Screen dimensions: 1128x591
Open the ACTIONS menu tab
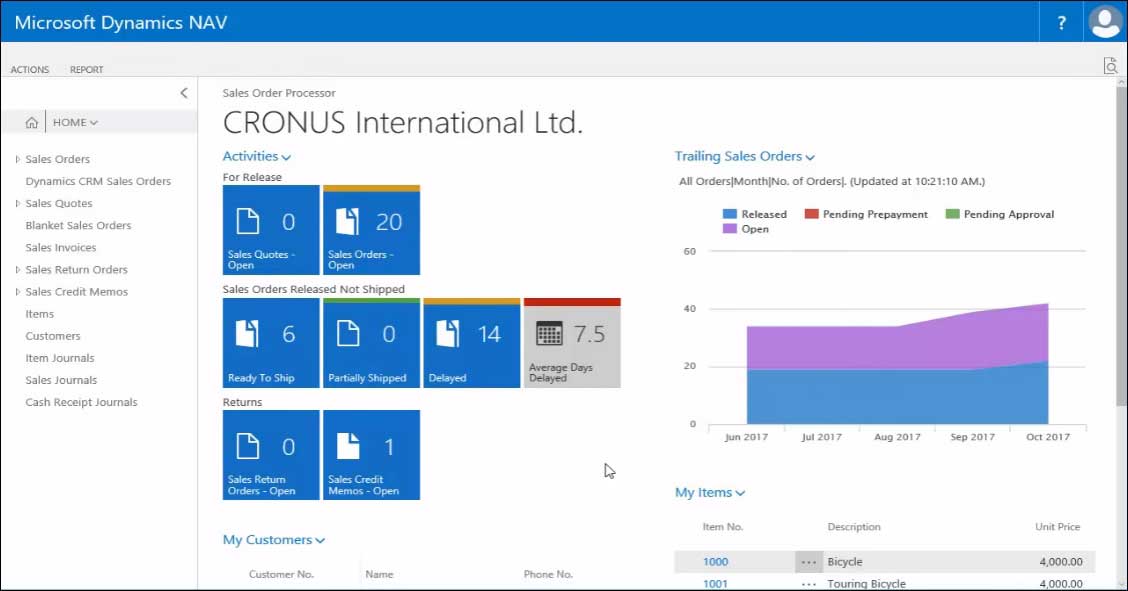click(30, 70)
